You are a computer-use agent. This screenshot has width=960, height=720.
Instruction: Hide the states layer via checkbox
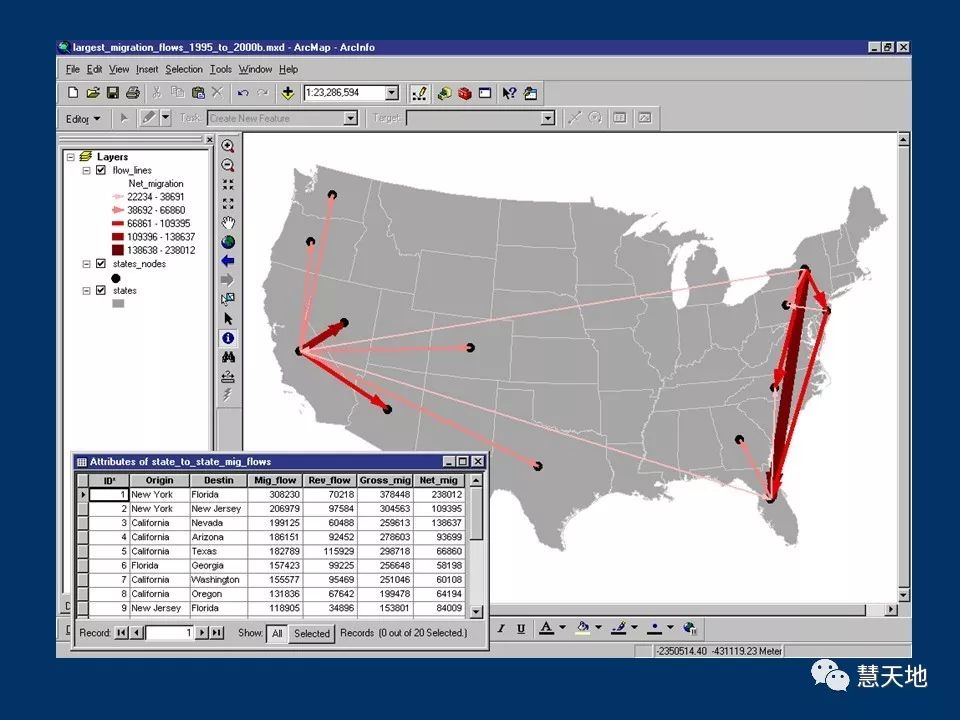pos(101,291)
